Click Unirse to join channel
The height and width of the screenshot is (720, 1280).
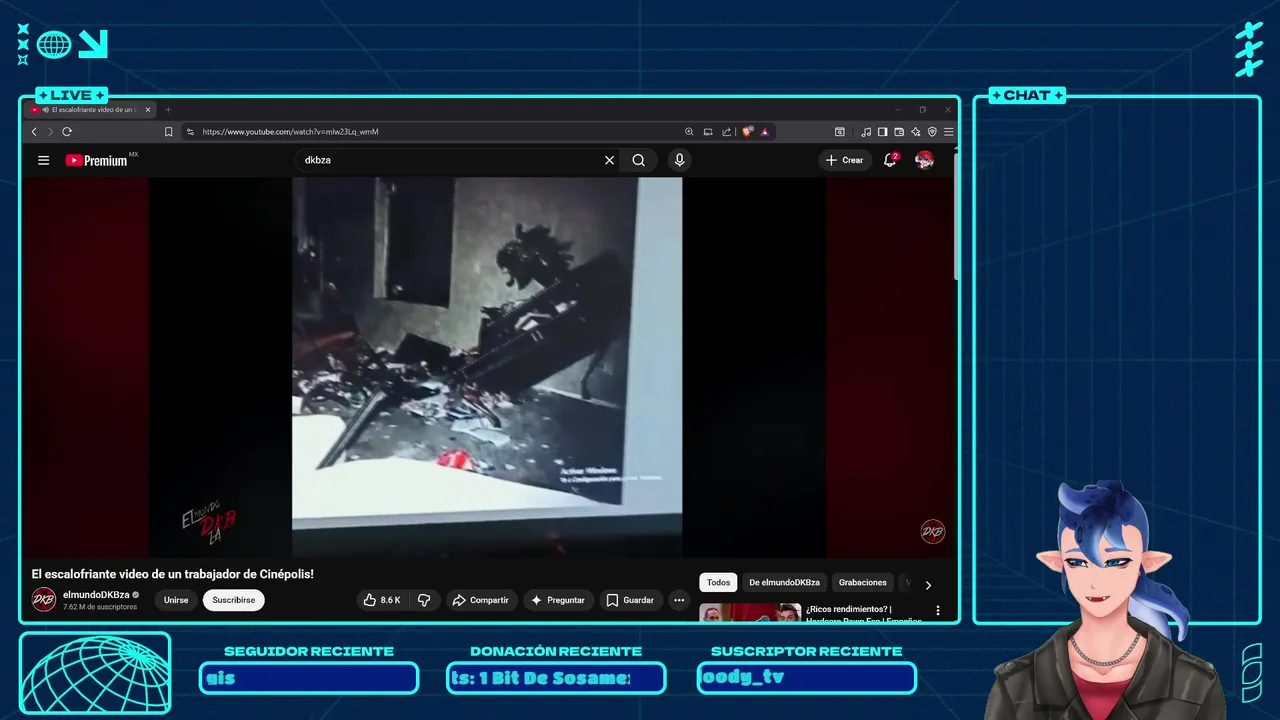click(176, 600)
